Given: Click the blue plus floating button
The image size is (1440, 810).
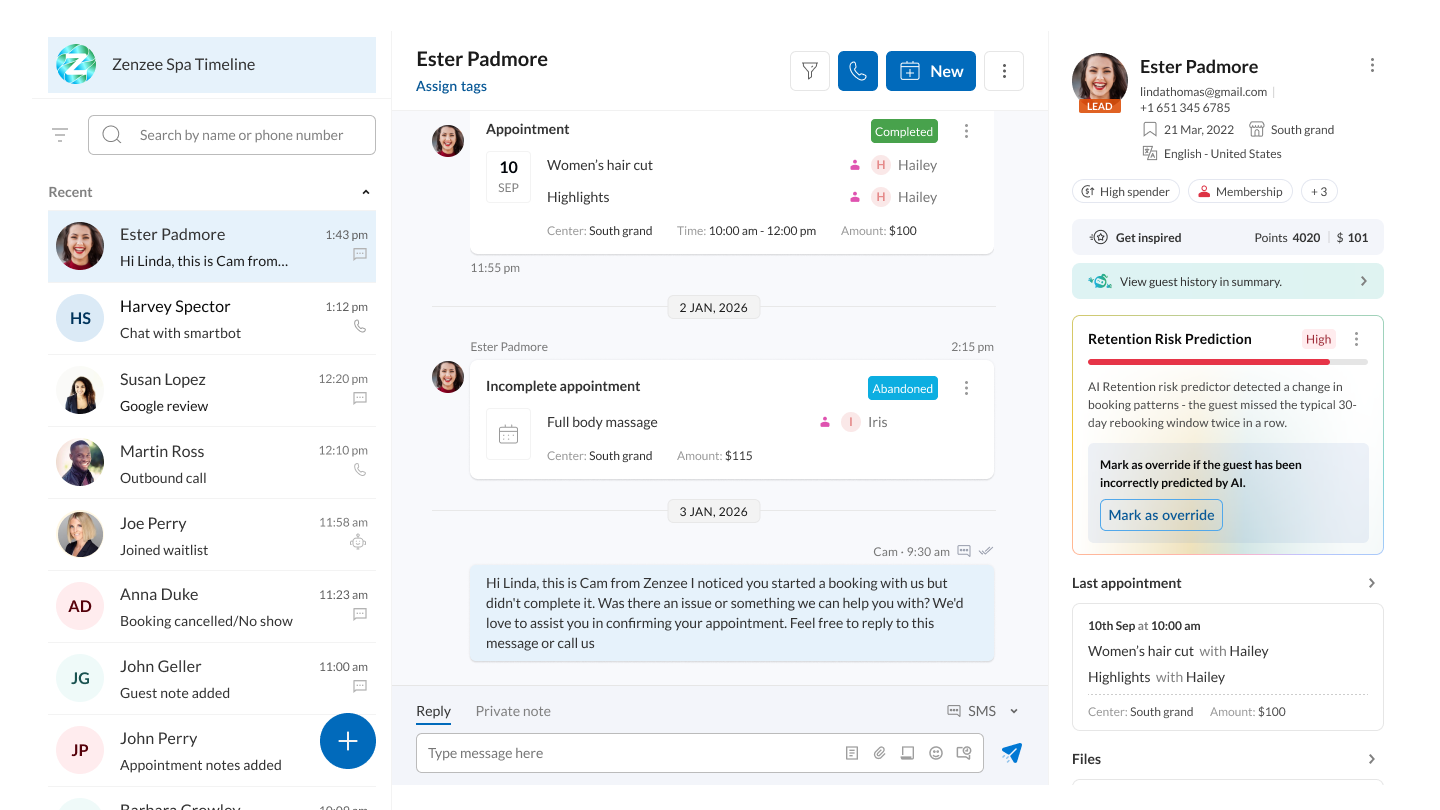Looking at the screenshot, I should pyautogui.click(x=347, y=741).
